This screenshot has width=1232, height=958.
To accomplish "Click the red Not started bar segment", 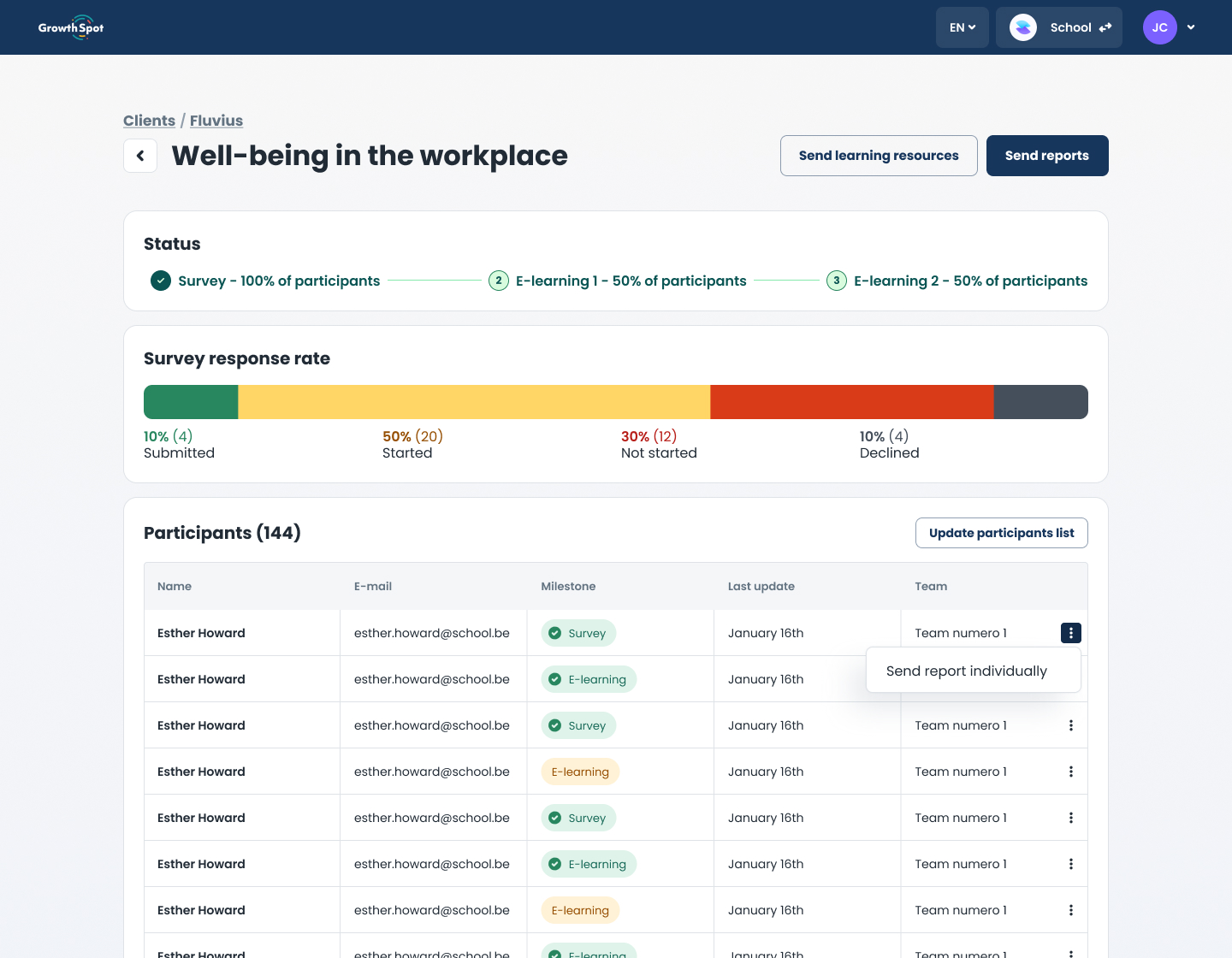I will (x=851, y=402).
